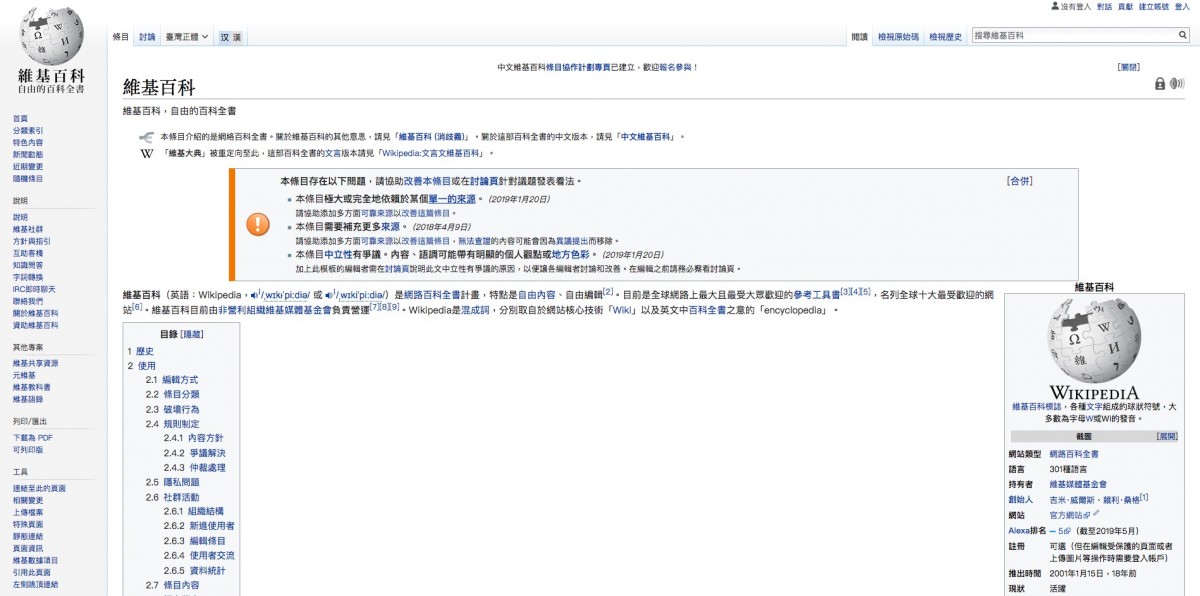Click the external link icon after 官方網站
The height and width of the screenshot is (596, 1200).
tap(1086, 515)
